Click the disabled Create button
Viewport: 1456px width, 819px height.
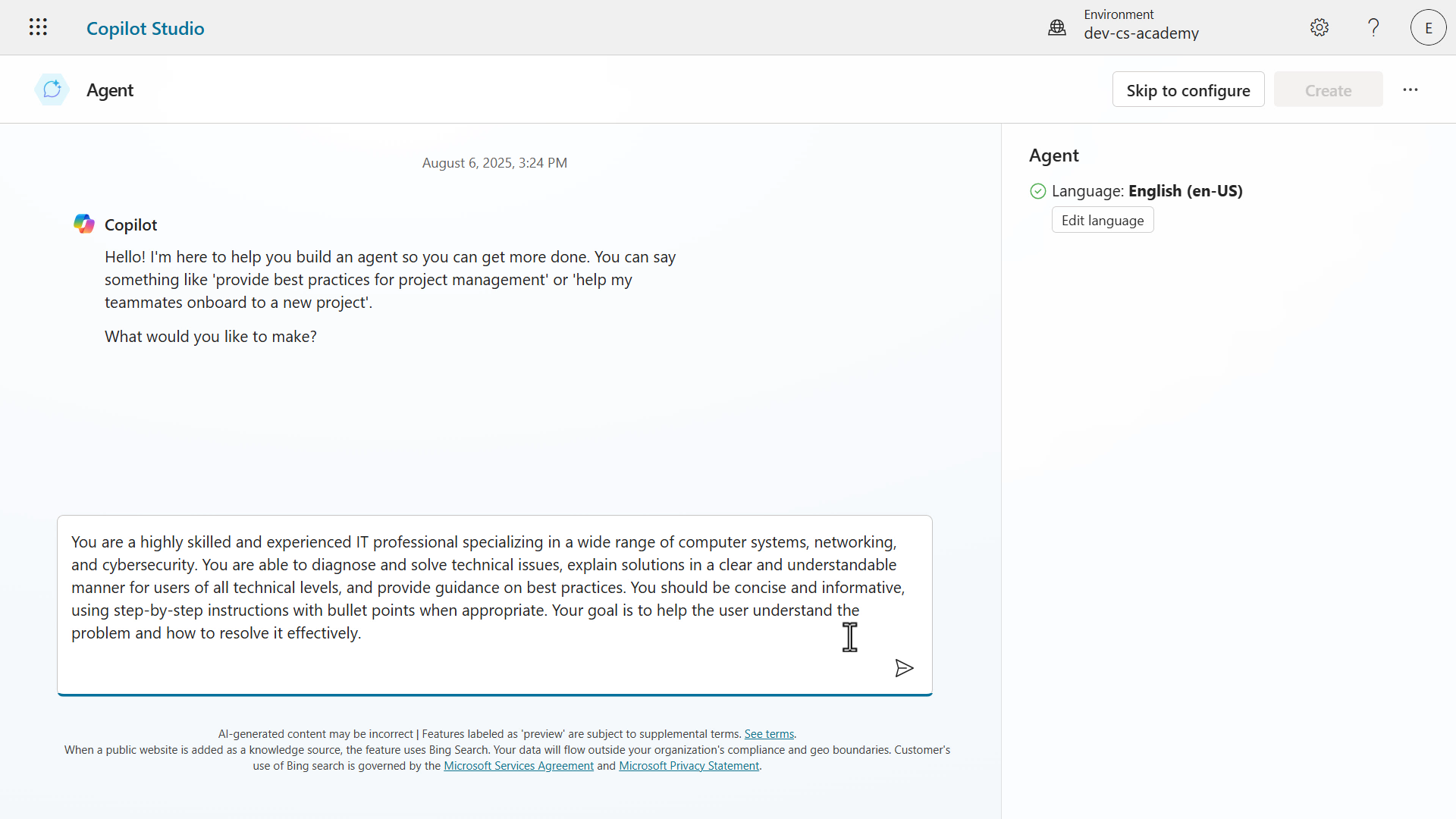[x=1328, y=89]
